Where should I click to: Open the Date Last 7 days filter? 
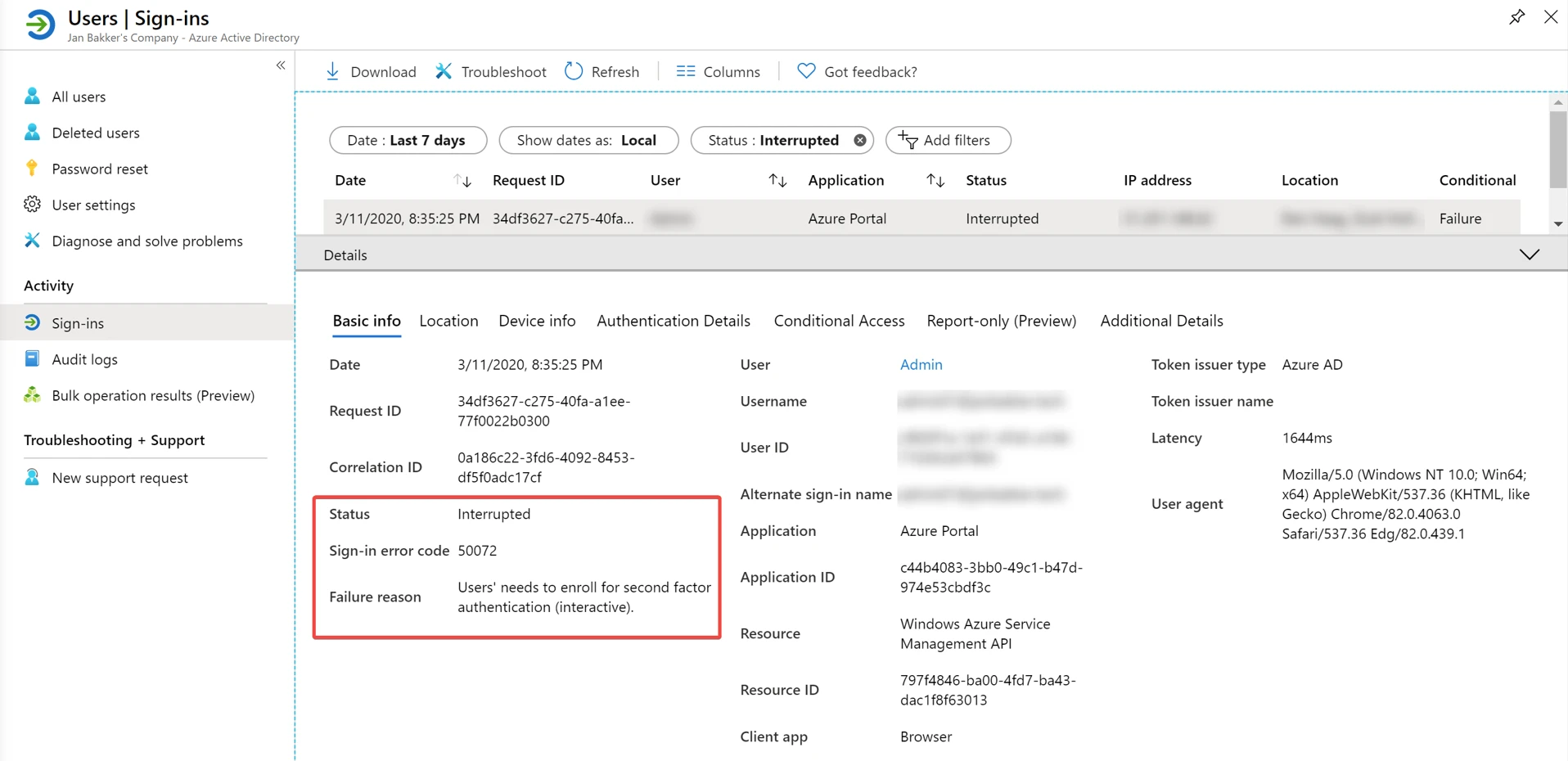tap(408, 140)
